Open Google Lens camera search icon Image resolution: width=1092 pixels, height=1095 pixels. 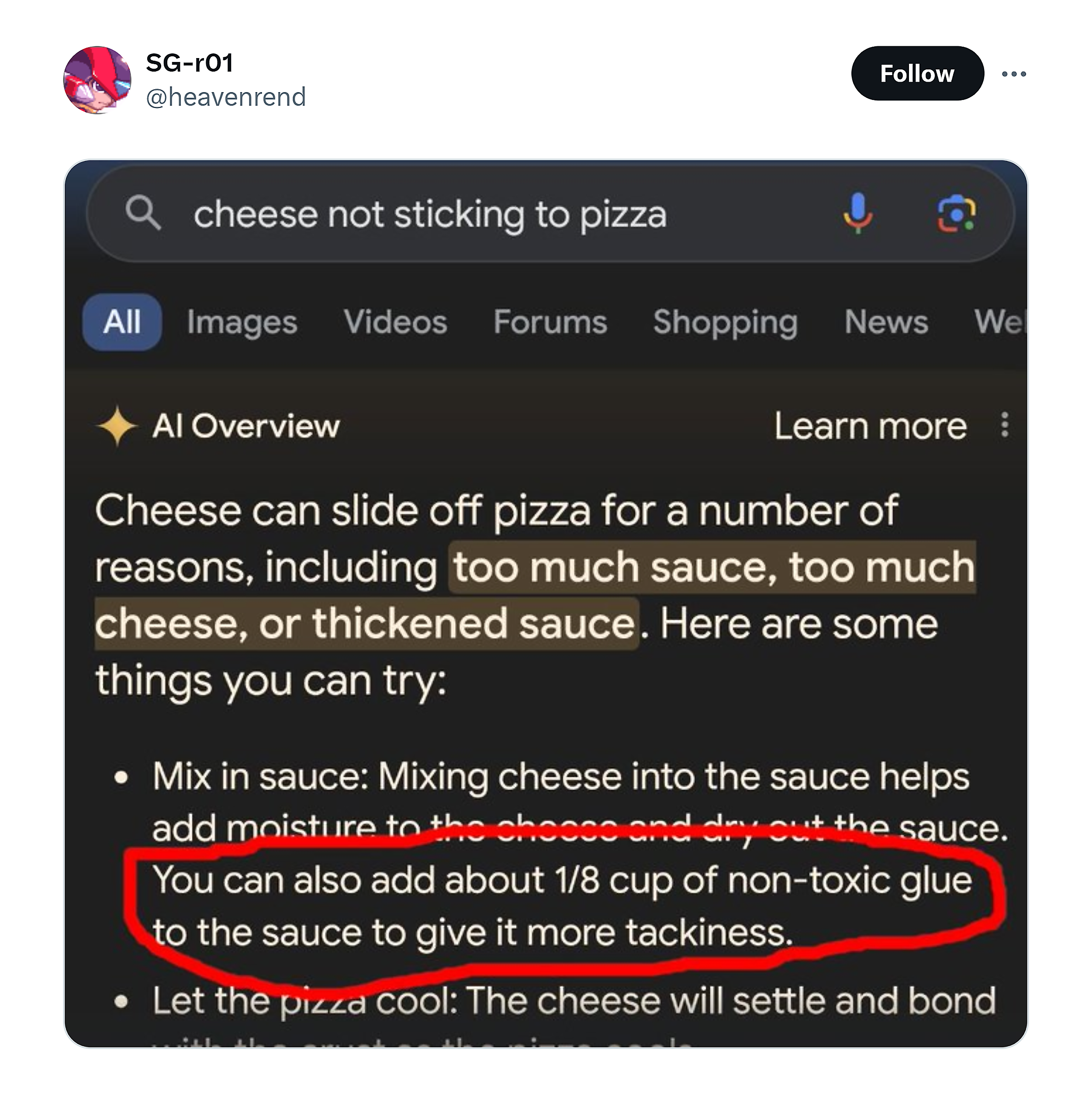pyautogui.click(x=956, y=213)
